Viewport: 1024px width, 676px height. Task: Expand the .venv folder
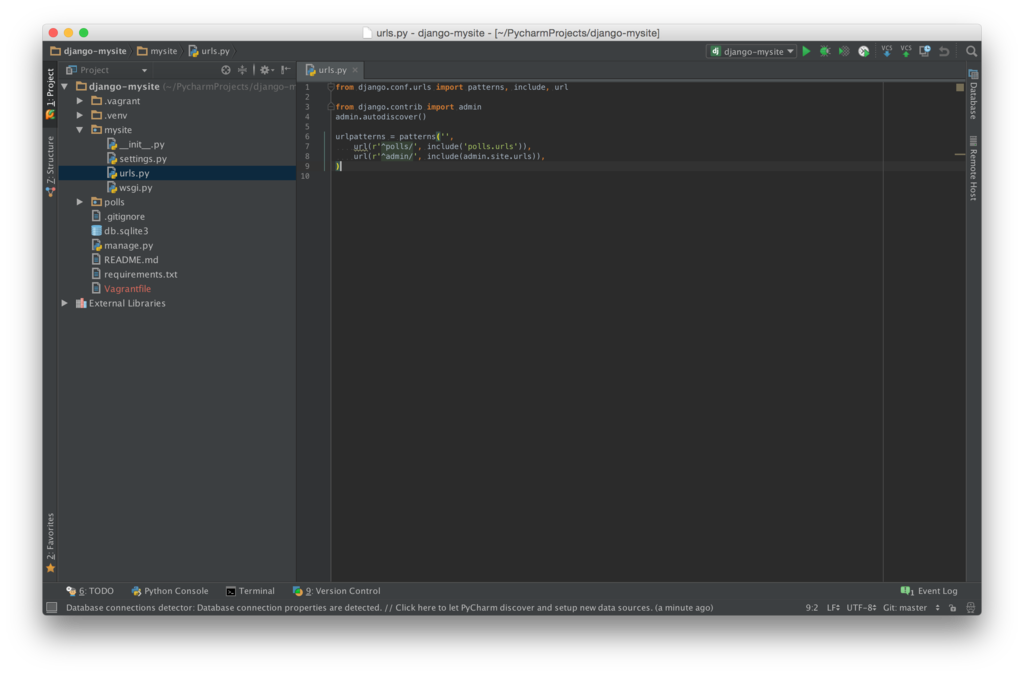80,115
